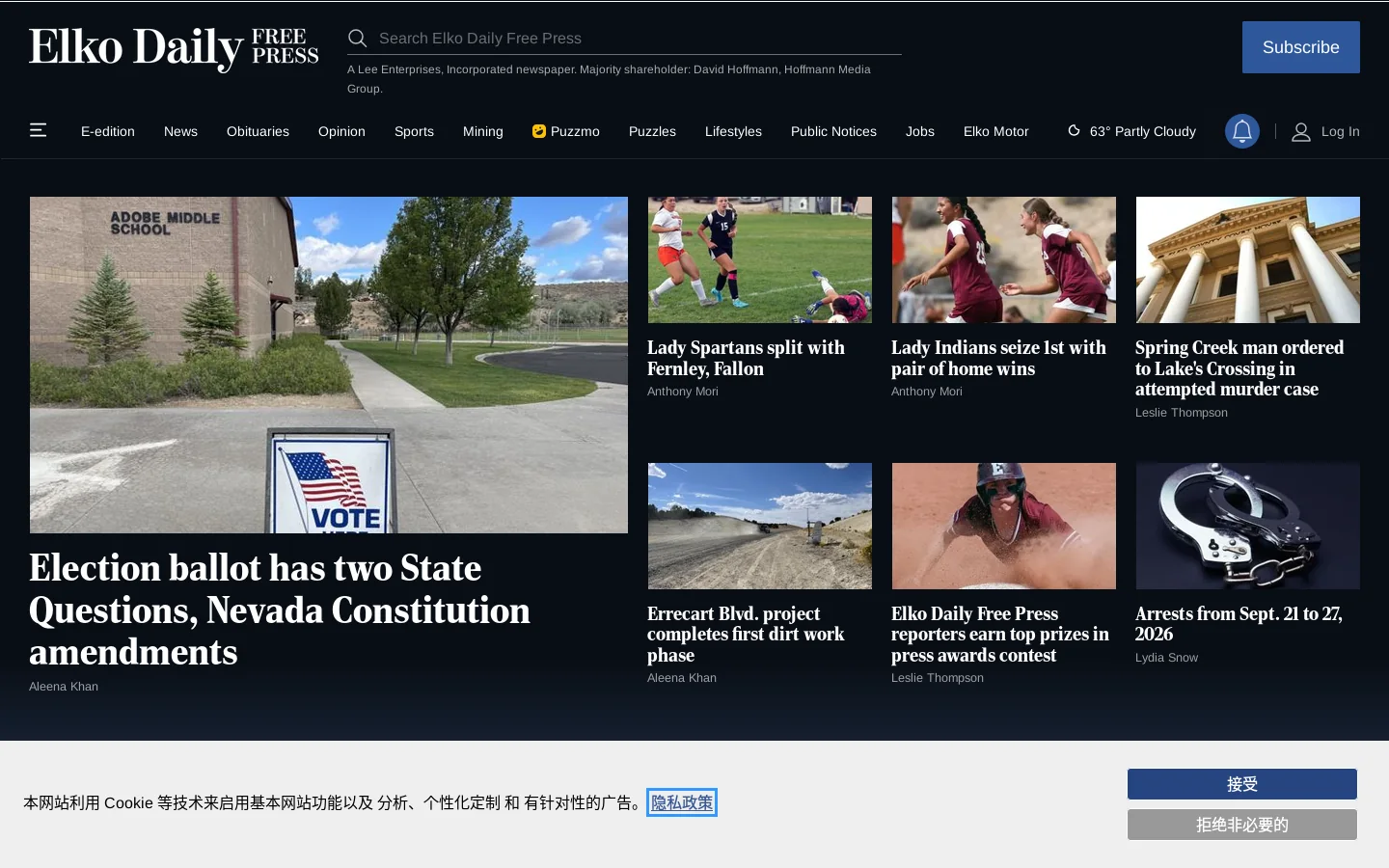The image size is (1389, 868).
Task: Open the Mining section
Action: (x=483, y=131)
